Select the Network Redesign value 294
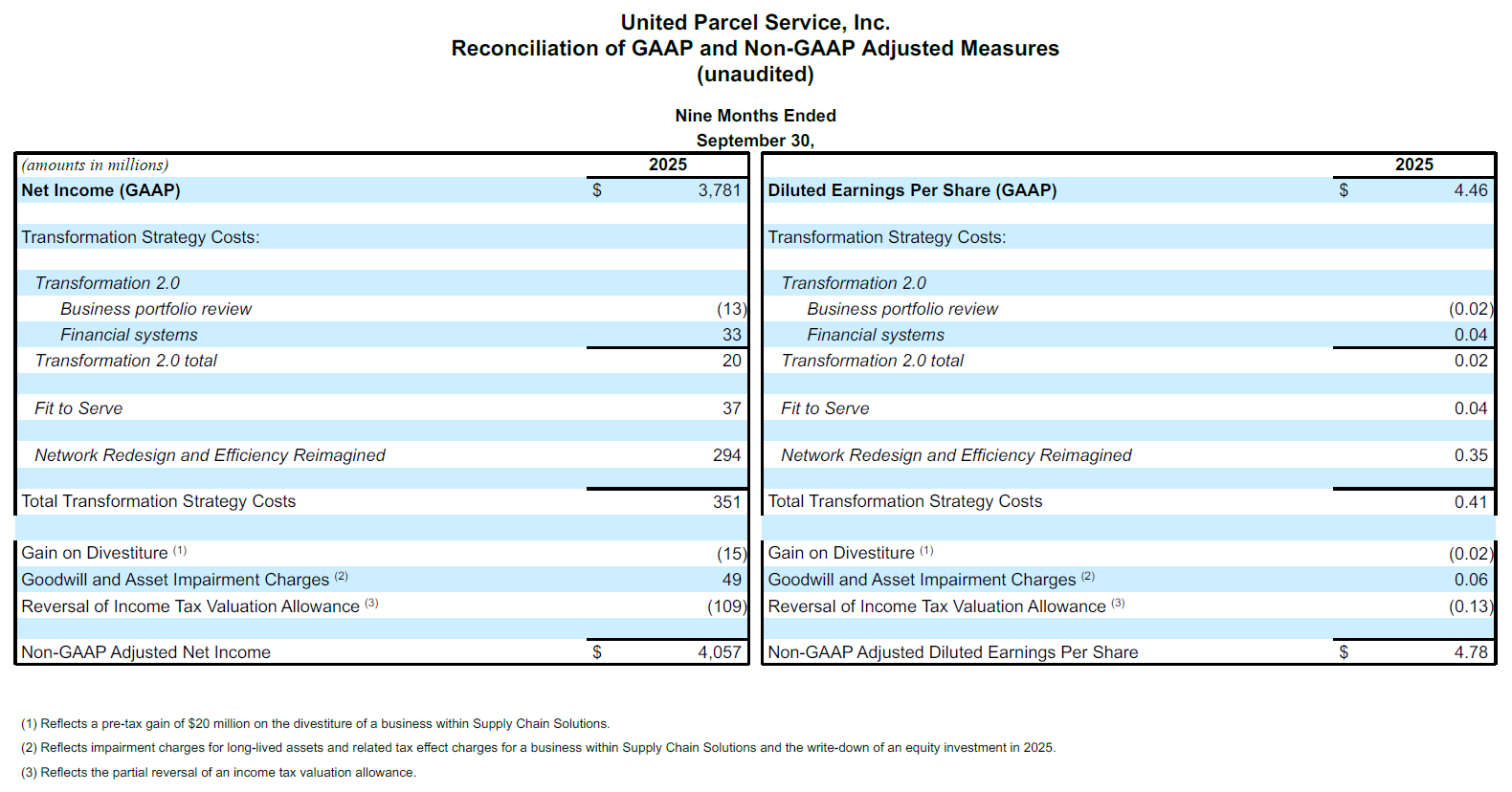1512x792 pixels. [x=726, y=455]
